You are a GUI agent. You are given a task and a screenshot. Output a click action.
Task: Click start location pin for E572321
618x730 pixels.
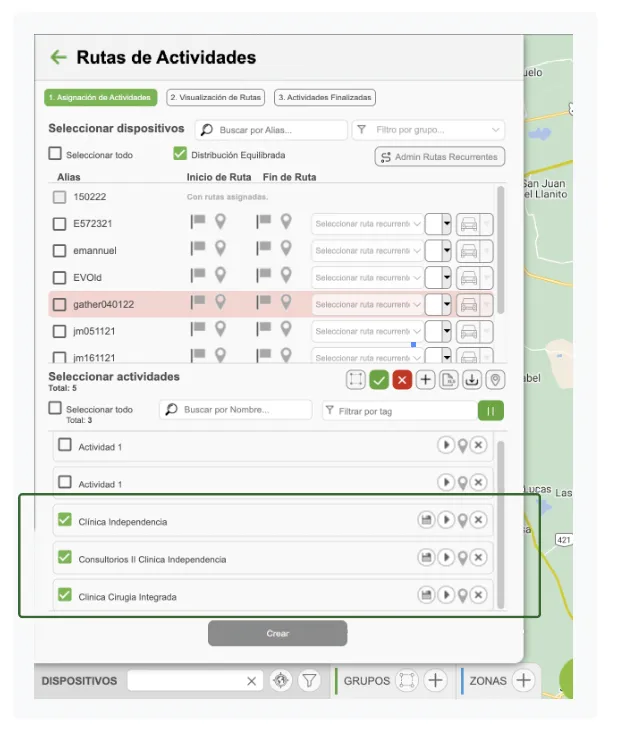pos(220,221)
